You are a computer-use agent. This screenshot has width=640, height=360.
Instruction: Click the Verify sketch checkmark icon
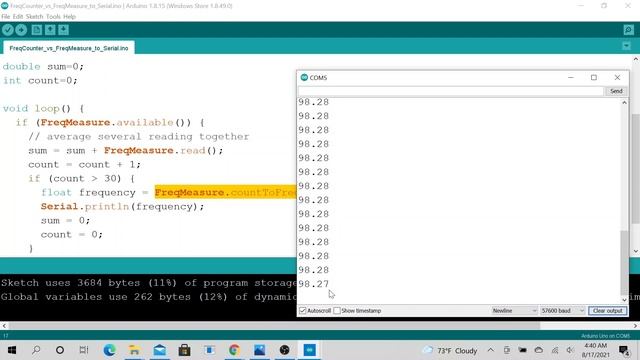tap(8, 30)
